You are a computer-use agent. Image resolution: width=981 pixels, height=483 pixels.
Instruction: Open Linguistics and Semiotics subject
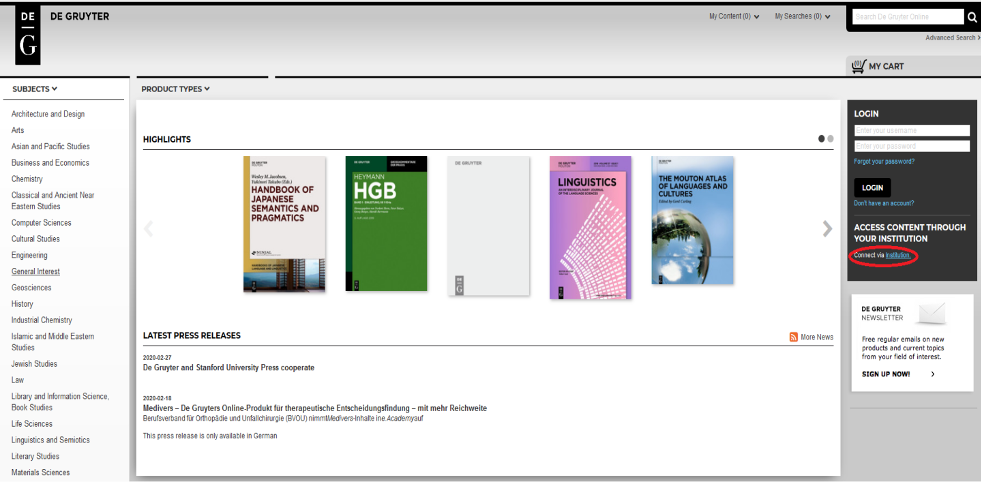click(51, 440)
